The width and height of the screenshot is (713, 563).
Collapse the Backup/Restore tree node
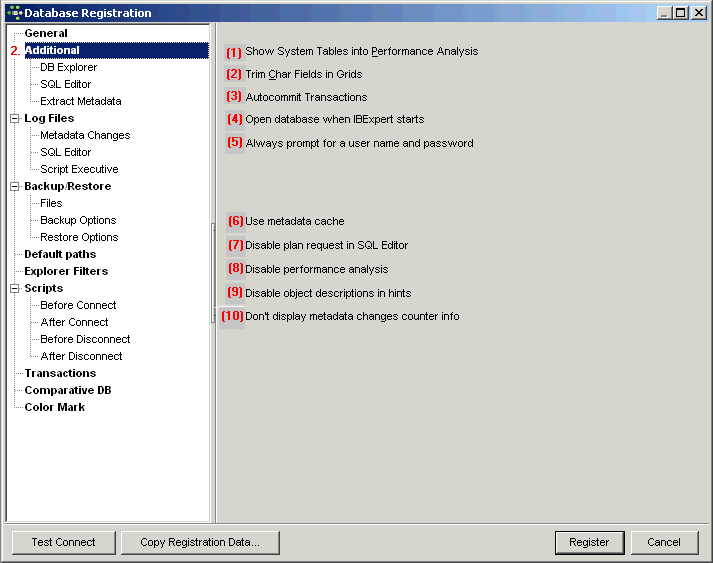pyautogui.click(x=15, y=186)
